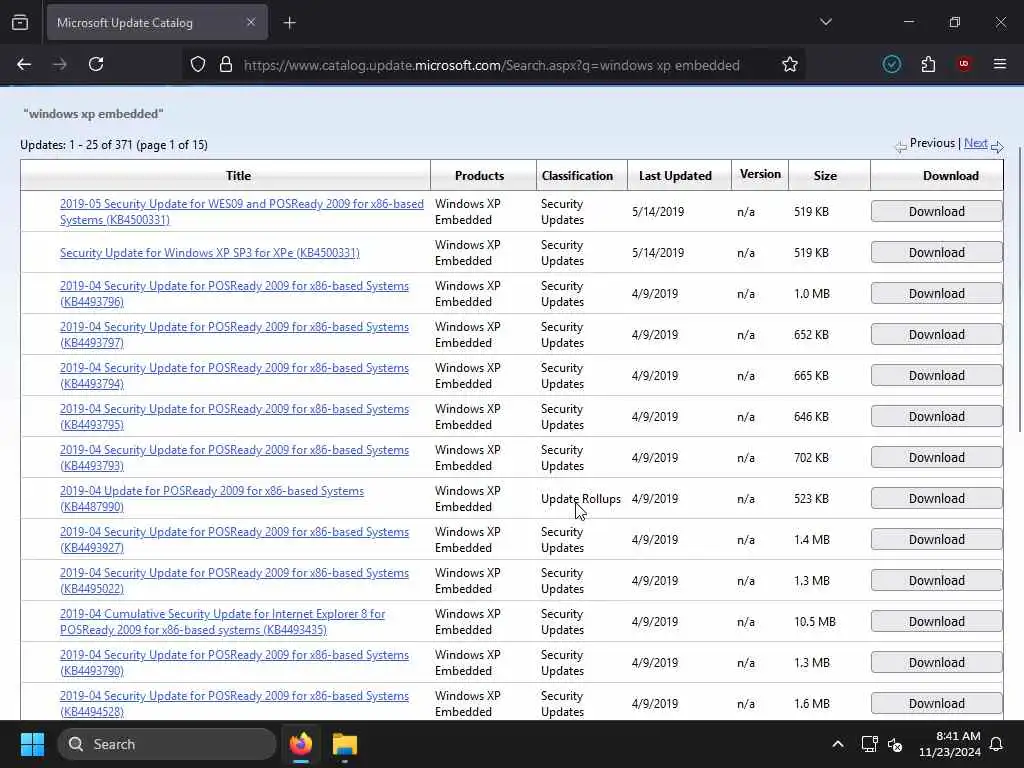The width and height of the screenshot is (1024, 768).
Task: Open 2019-04 Update KB4487990 link
Action: [212, 498]
